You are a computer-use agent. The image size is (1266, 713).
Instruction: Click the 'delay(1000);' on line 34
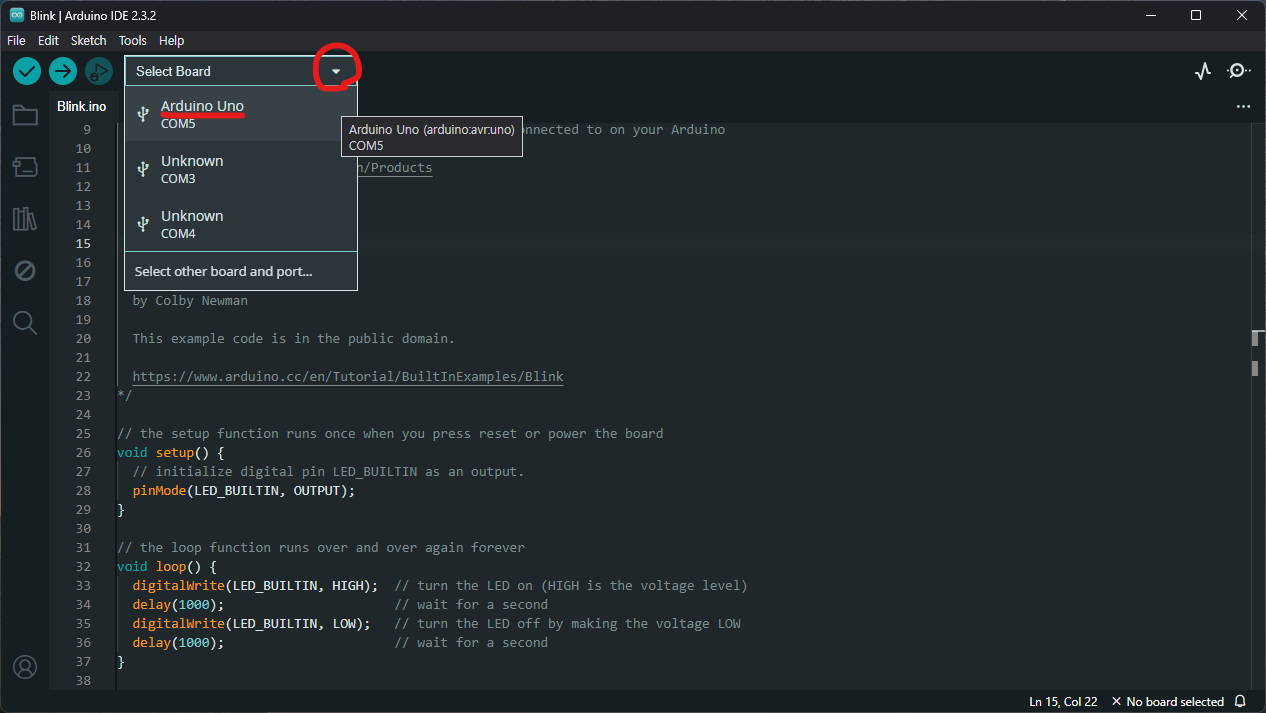(x=178, y=604)
